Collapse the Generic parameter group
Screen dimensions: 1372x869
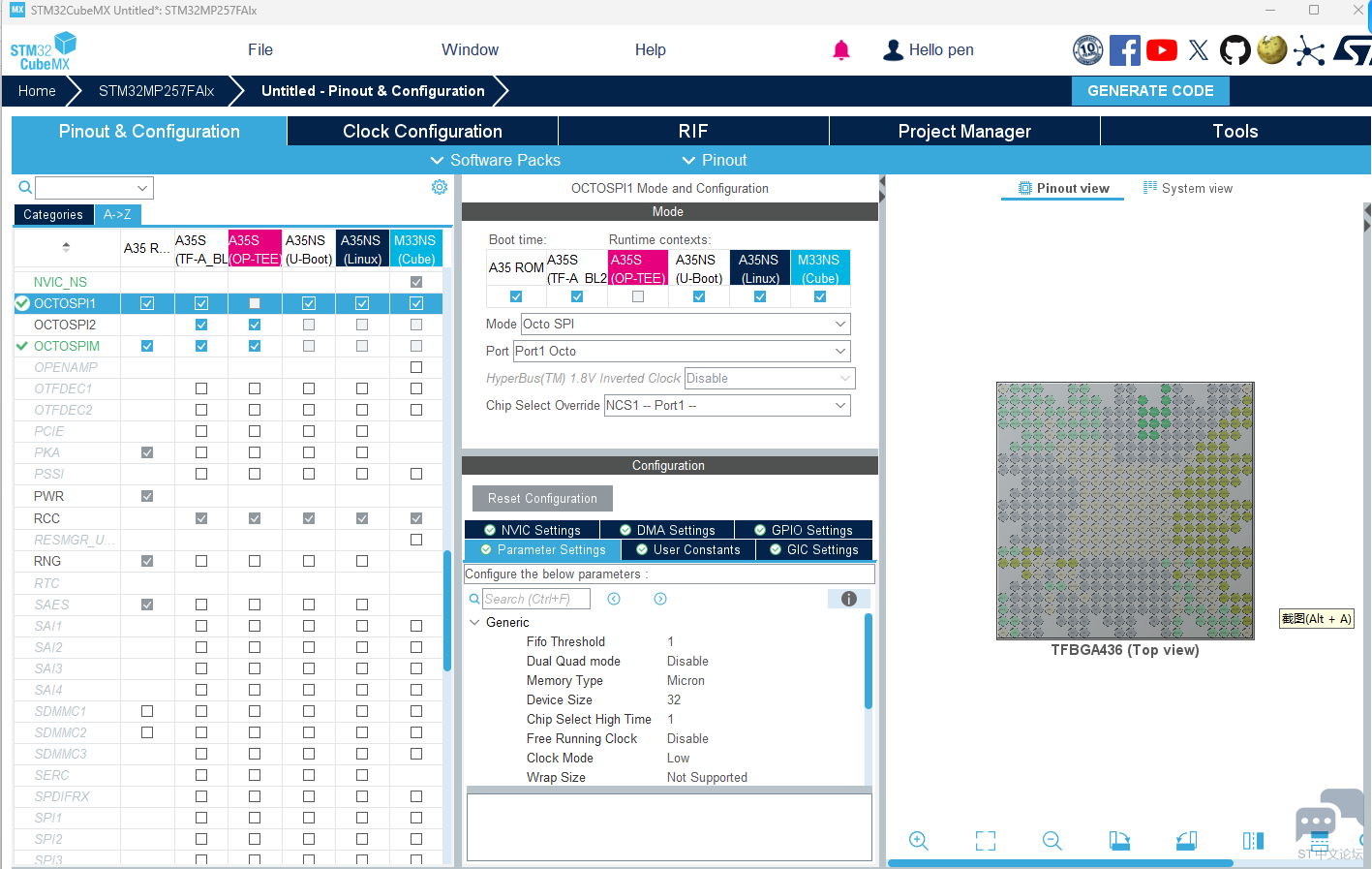(x=474, y=622)
